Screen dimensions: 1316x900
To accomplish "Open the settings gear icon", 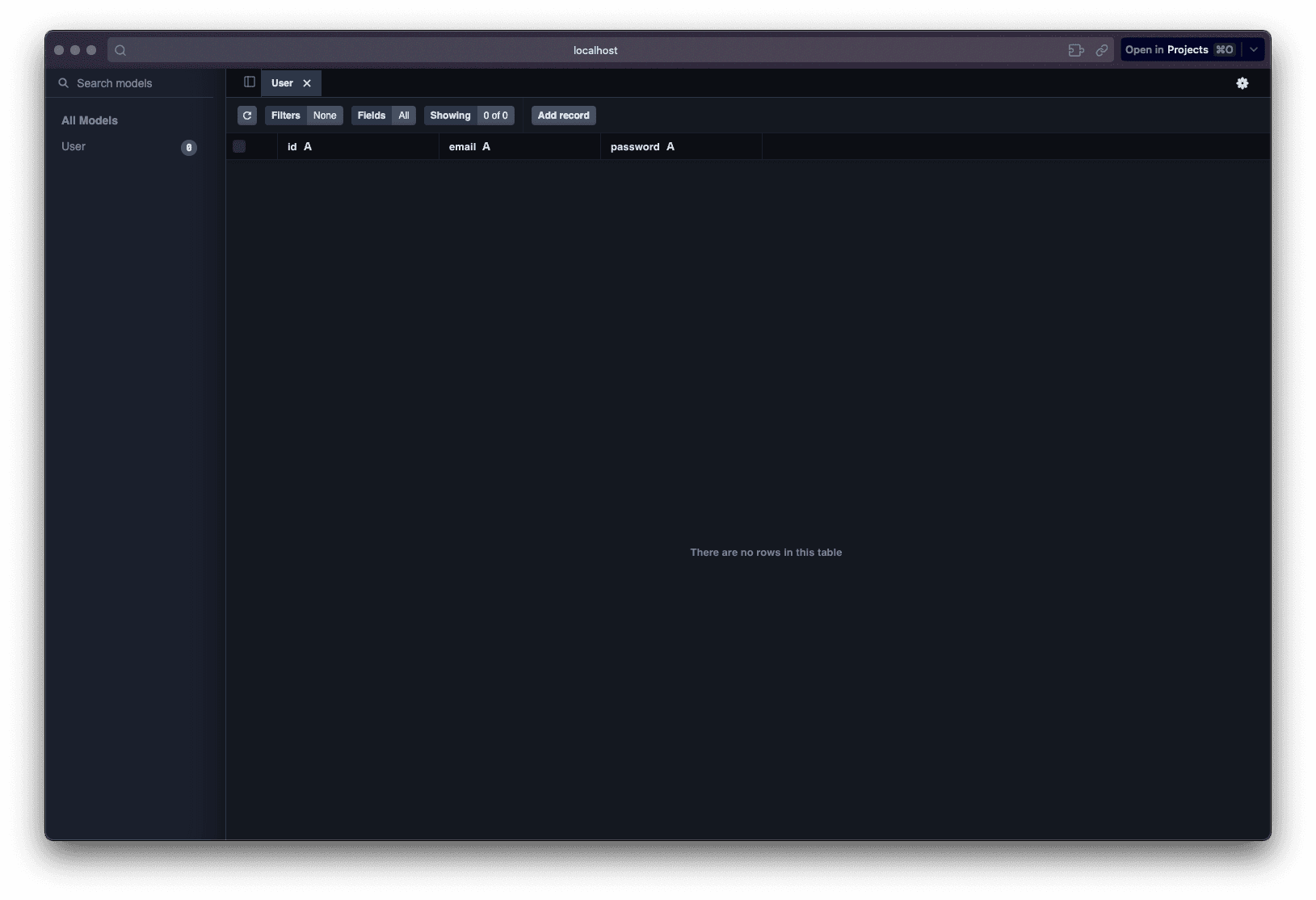I will tap(1242, 83).
